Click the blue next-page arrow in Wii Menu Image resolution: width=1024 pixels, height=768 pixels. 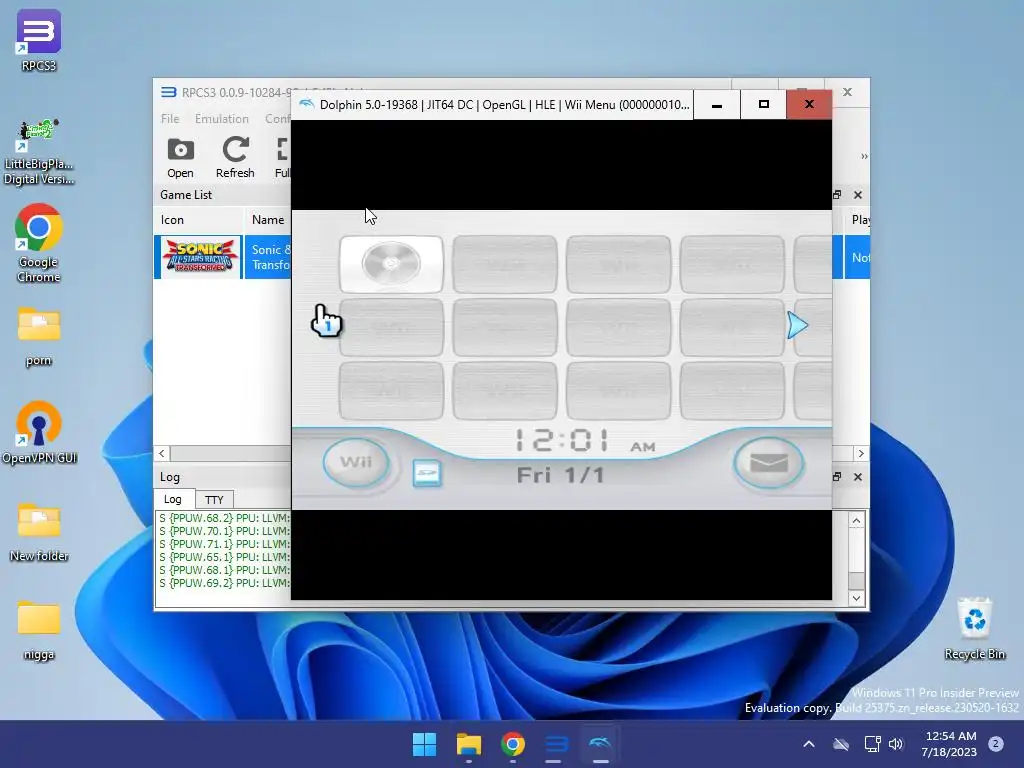click(797, 325)
